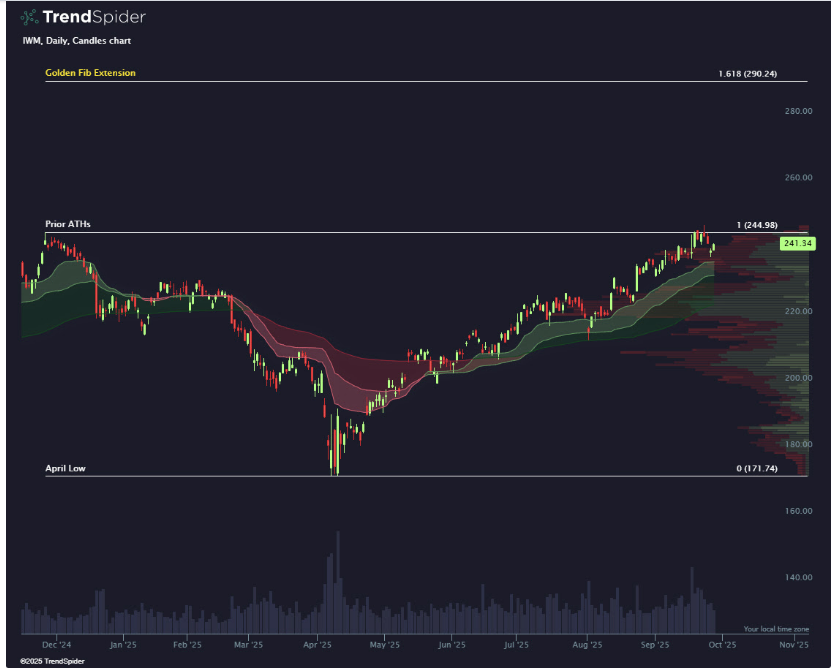Click the Nov '25 date axis marker

(x=792, y=645)
